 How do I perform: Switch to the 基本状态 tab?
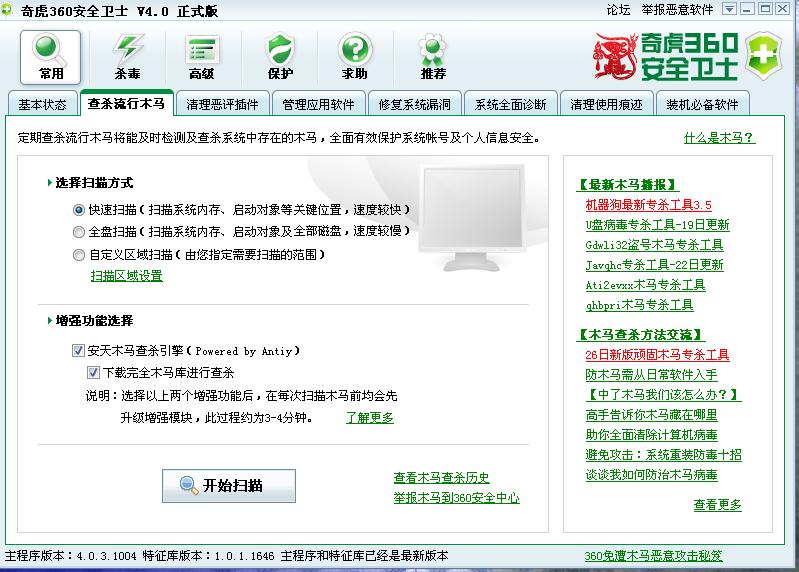[43, 104]
